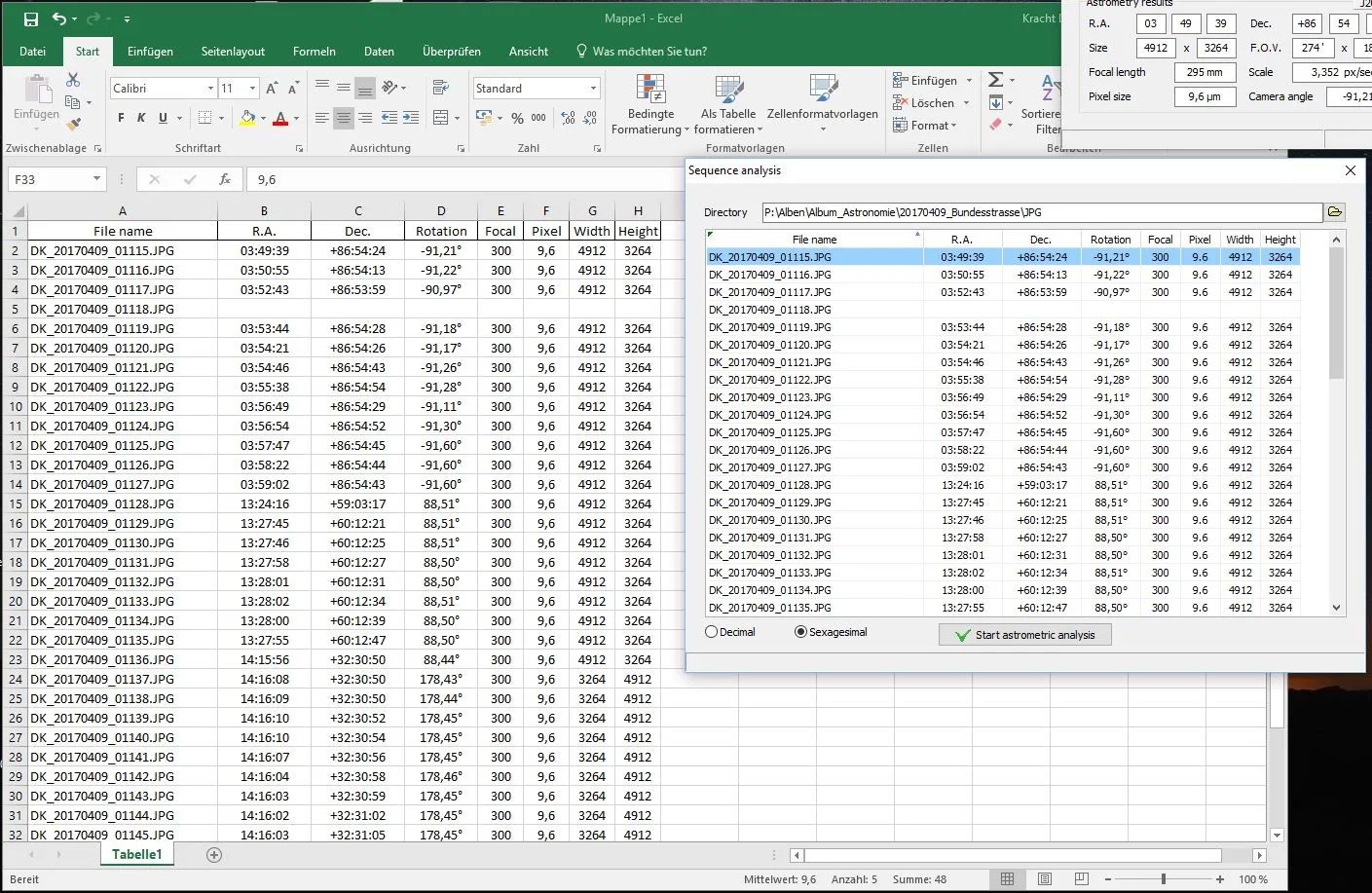Add a new sheet with plus icon
Screen dimensions: 1372x893
[x=214, y=855]
